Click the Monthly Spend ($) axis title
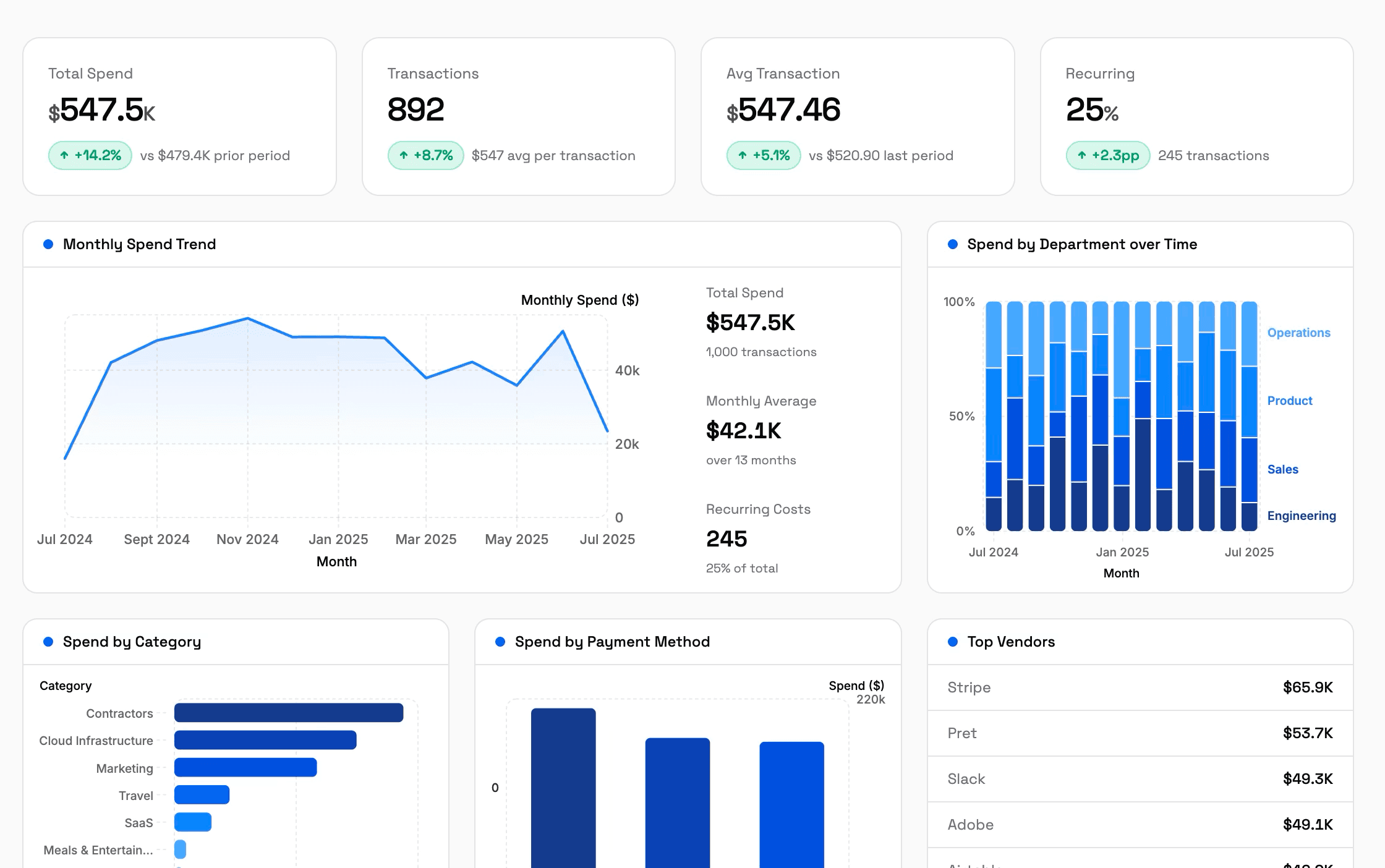This screenshot has height=868, width=1385. coord(580,300)
